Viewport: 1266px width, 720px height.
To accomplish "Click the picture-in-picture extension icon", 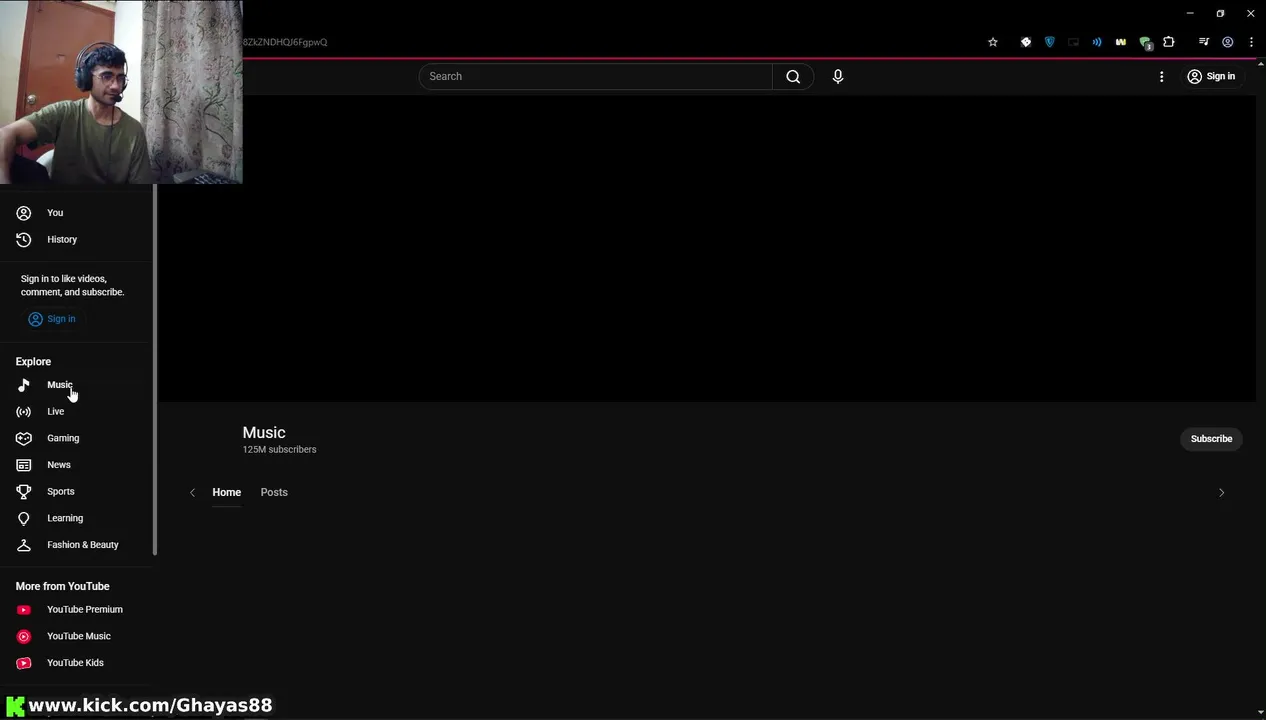I will pyautogui.click(x=1073, y=42).
